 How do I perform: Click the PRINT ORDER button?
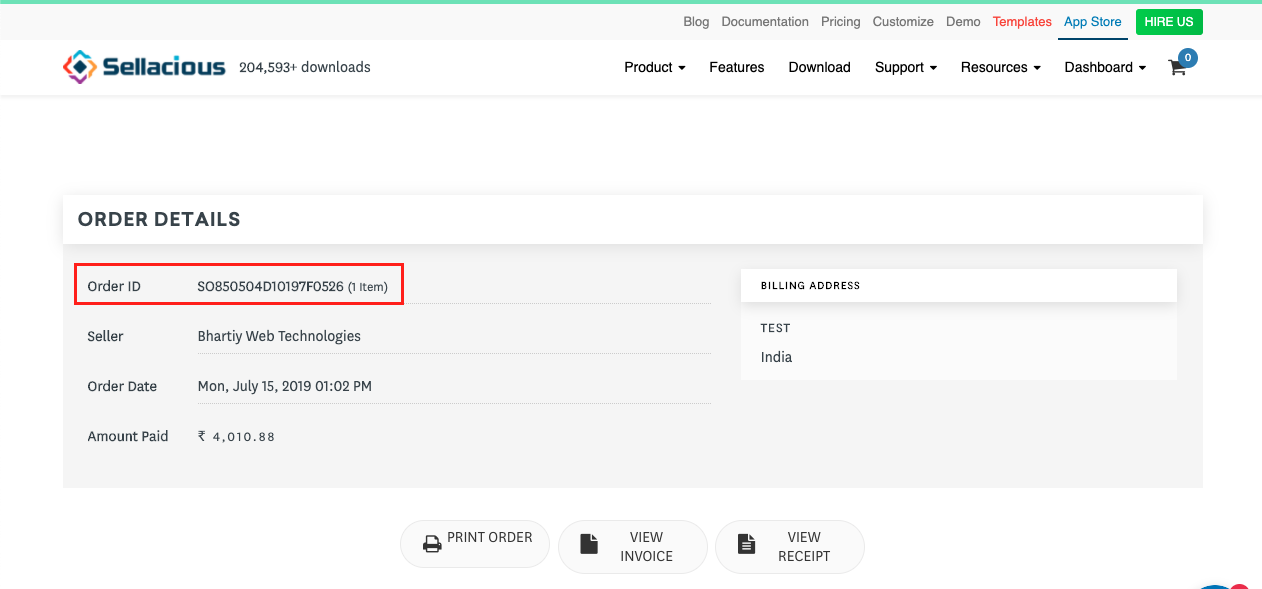click(x=474, y=541)
